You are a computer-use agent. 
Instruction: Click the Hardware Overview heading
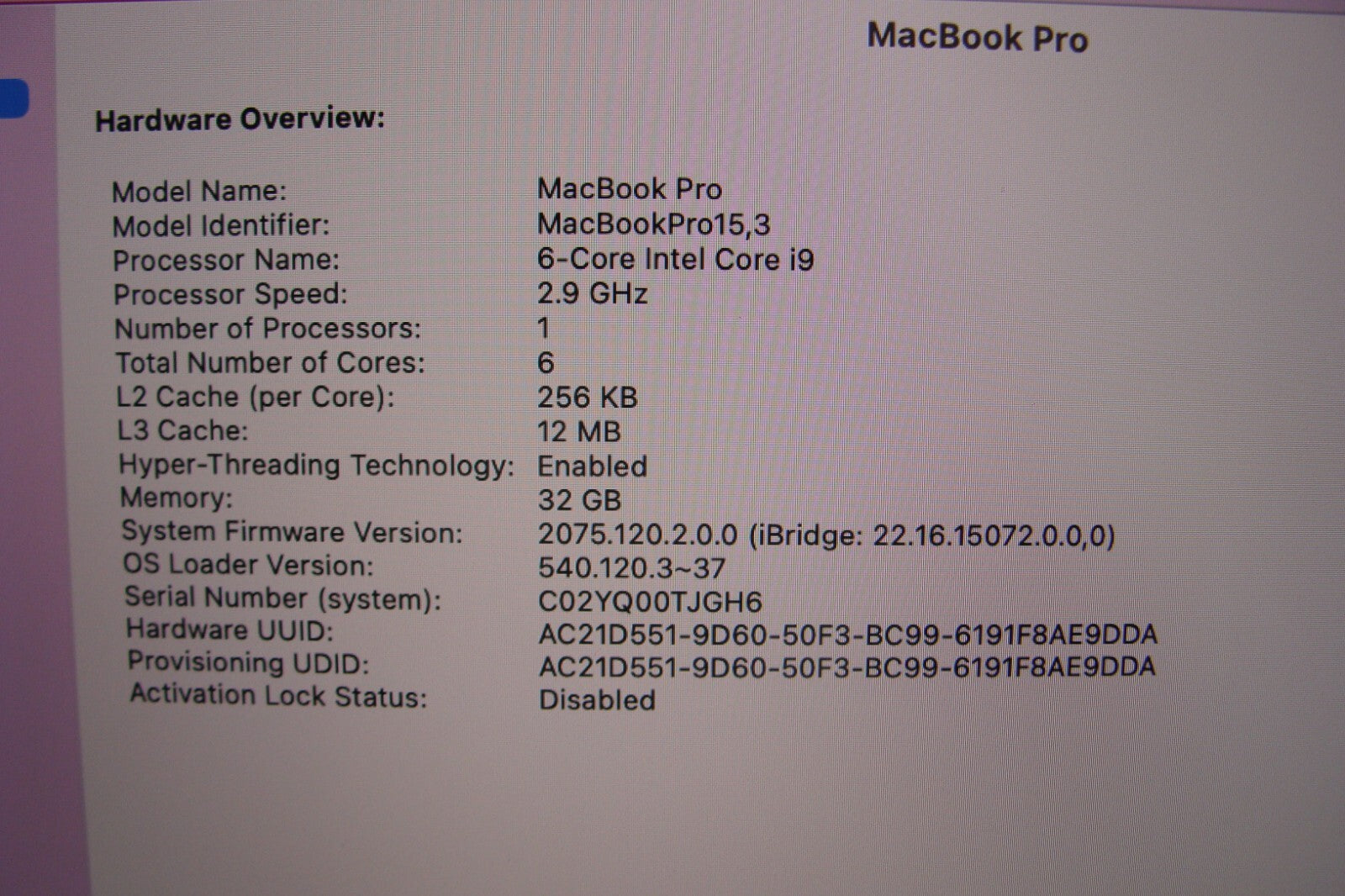point(240,119)
